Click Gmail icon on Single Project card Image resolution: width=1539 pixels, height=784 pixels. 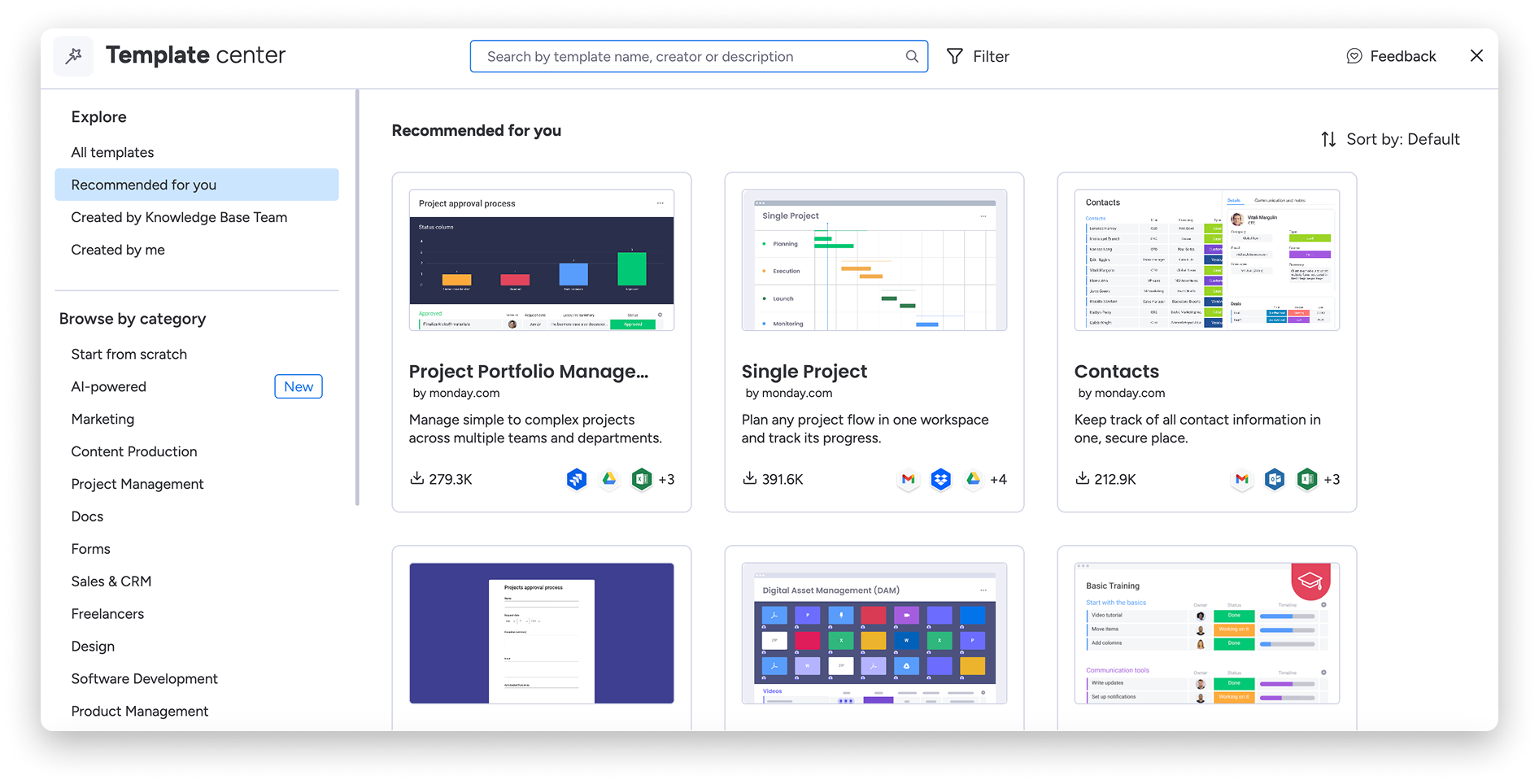tap(909, 479)
